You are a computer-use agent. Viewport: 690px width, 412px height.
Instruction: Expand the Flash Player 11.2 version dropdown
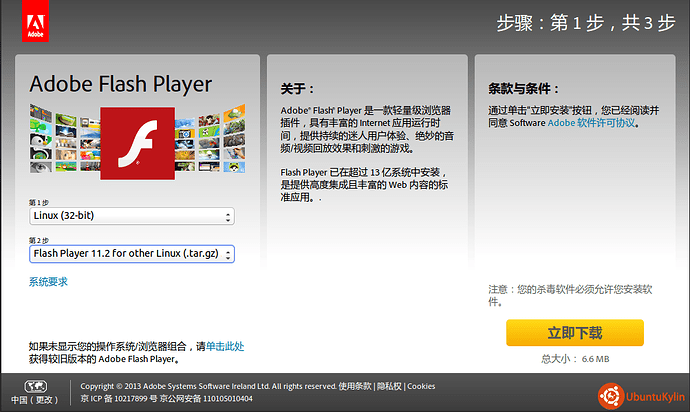131,254
